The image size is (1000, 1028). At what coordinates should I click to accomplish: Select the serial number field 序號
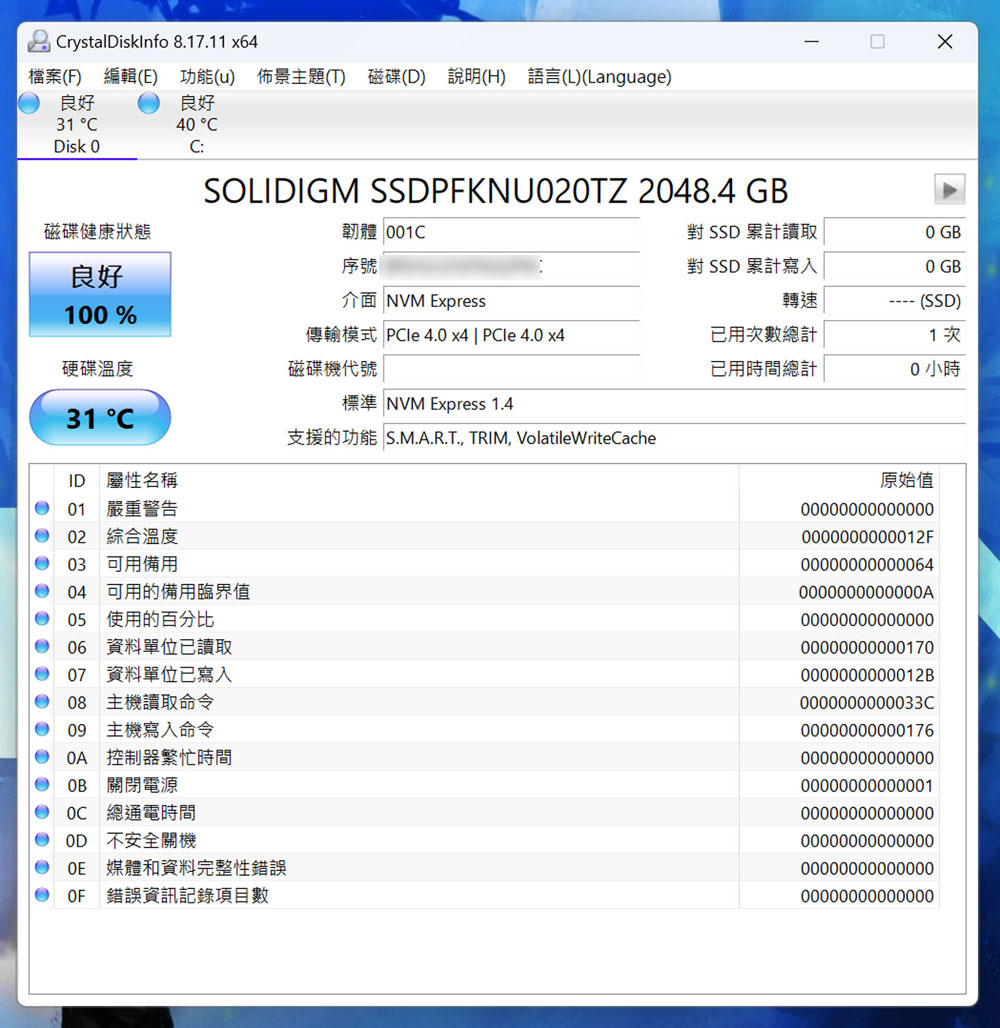pos(510,267)
